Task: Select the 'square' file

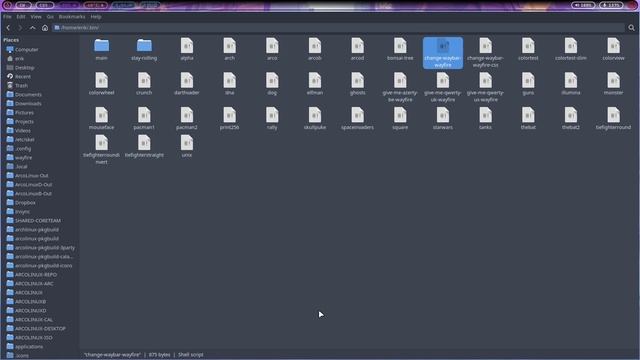Action: 400,119
